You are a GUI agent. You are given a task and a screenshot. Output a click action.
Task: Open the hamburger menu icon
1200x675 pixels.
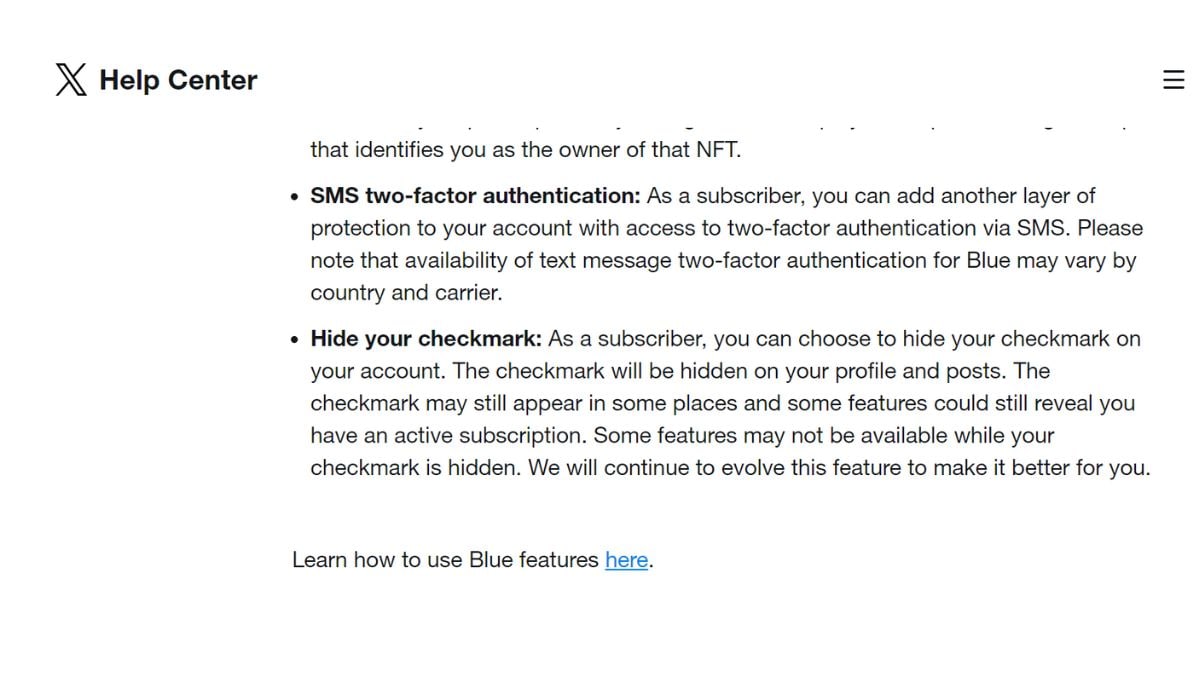pos(1174,80)
